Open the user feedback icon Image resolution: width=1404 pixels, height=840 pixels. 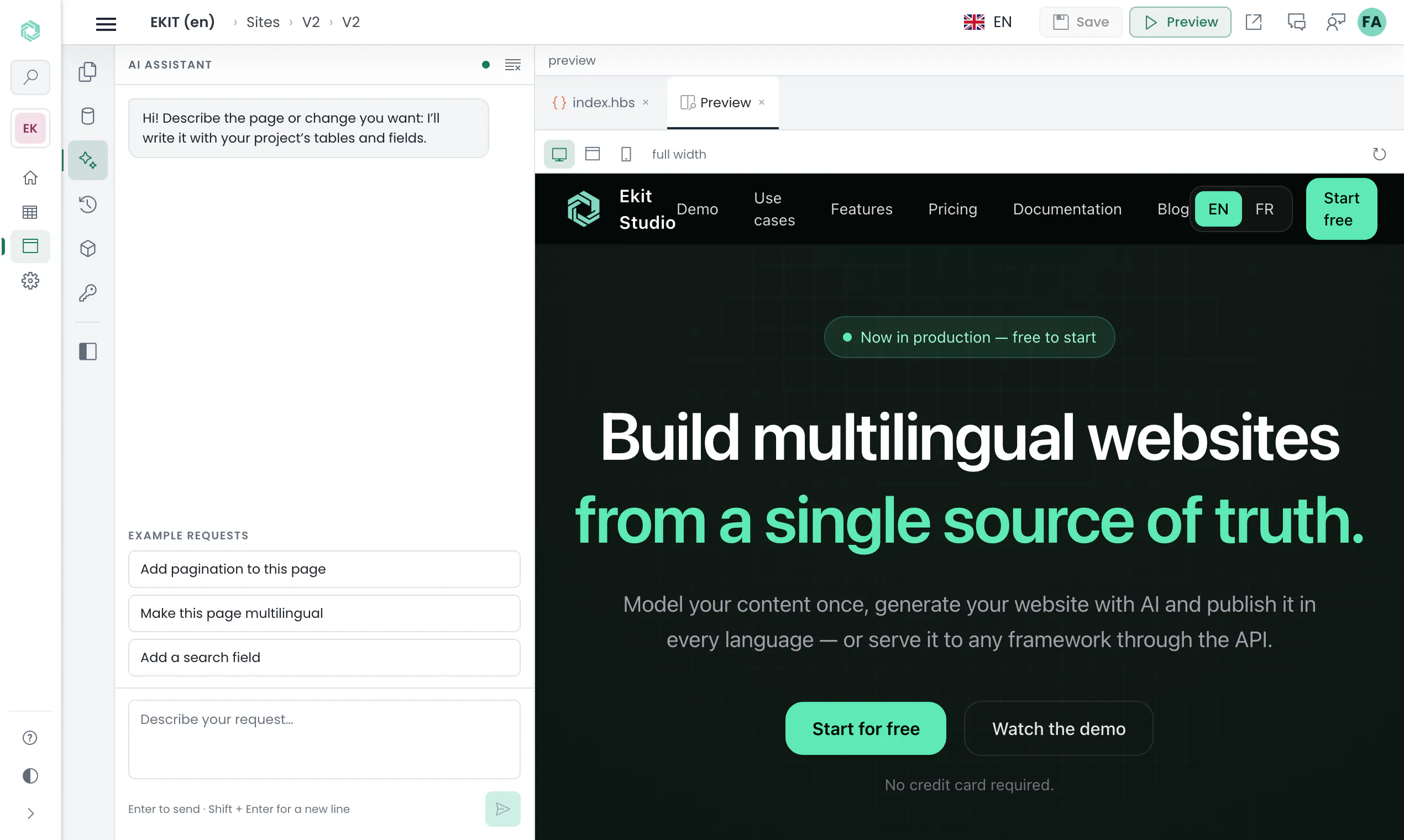[1335, 22]
